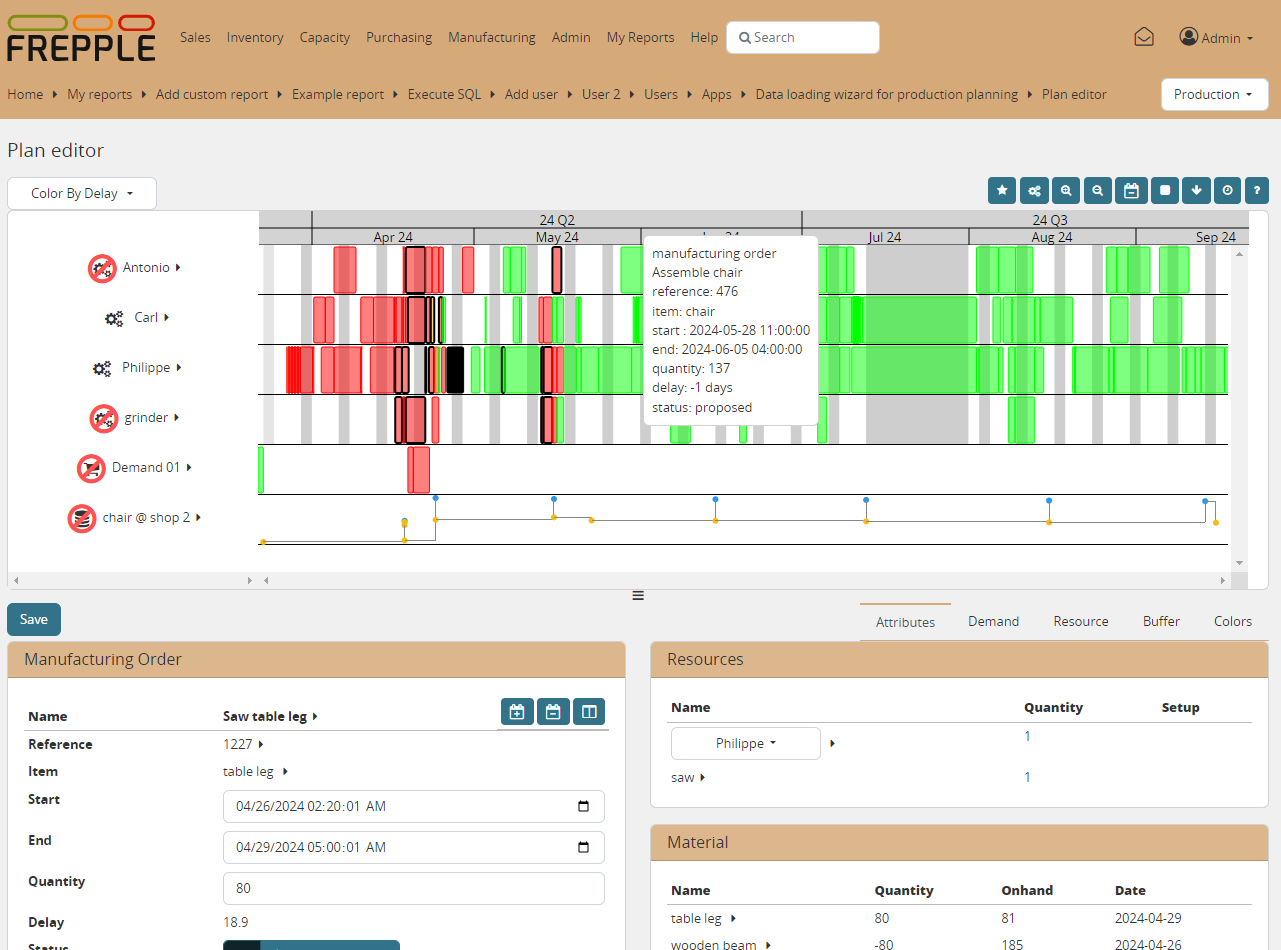Click the calendar-plus icon for Saw table leg
The width and height of the screenshot is (1281, 950).
(x=517, y=711)
